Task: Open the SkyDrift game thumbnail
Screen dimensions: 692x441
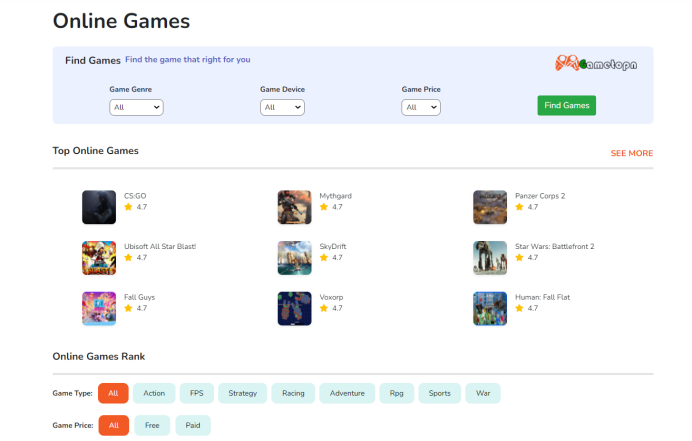Action: coord(294,258)
